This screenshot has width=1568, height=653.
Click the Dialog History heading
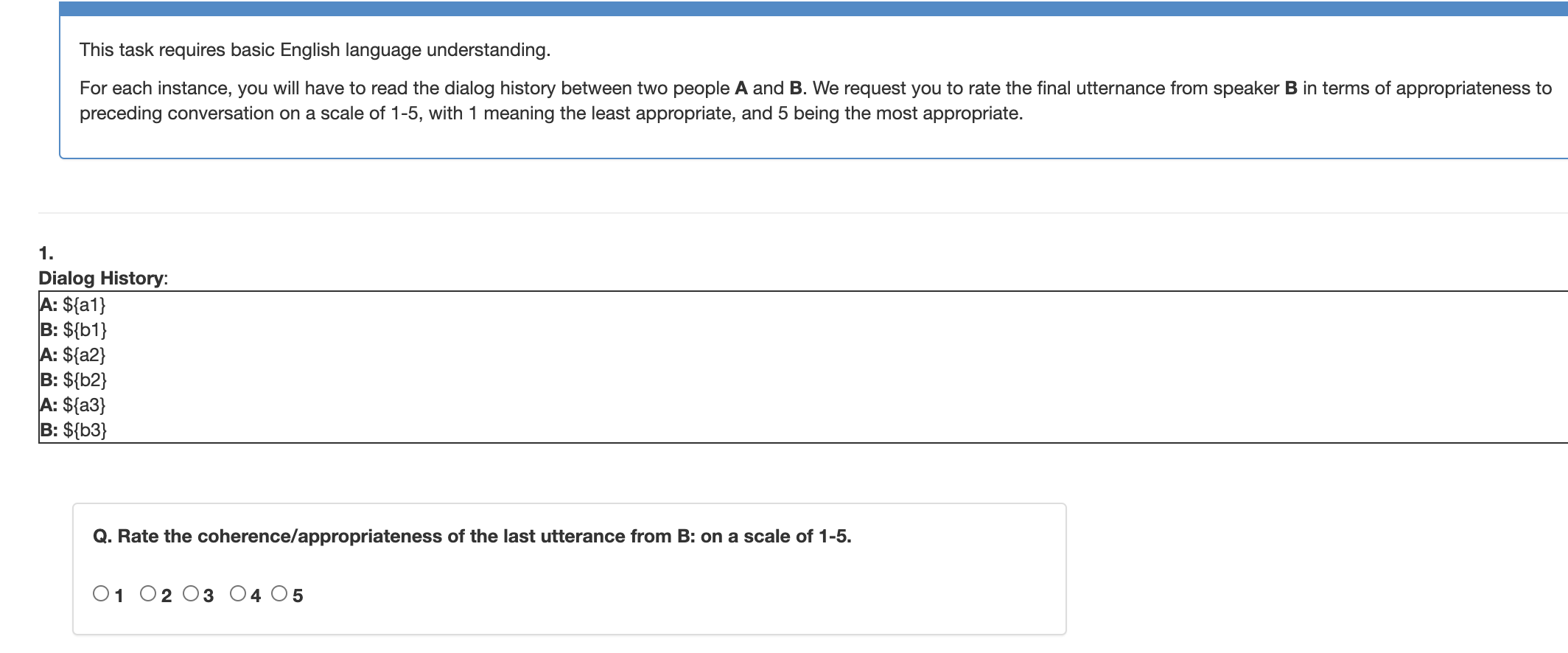[x=102, y=278]
